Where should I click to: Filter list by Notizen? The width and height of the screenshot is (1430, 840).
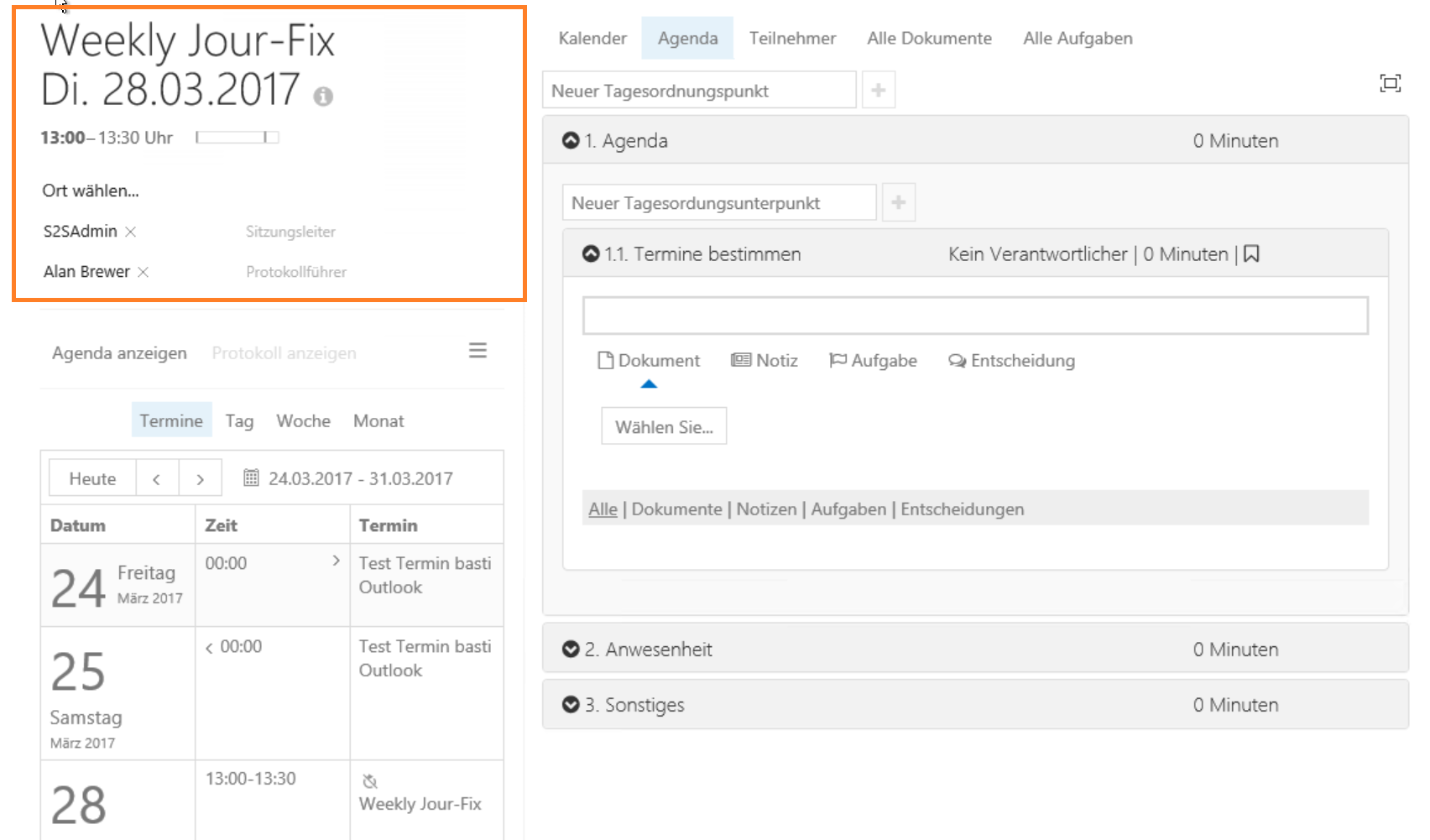pyautogui.click(x=766, y=509)
